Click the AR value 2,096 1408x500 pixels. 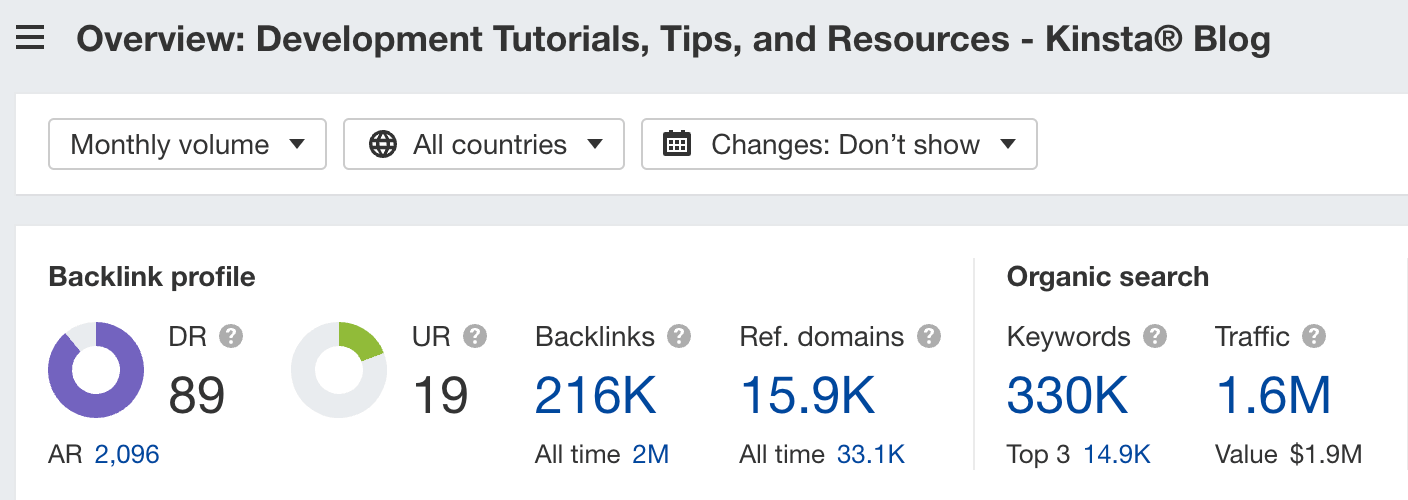pyautogui.click(x=127, y=455)
